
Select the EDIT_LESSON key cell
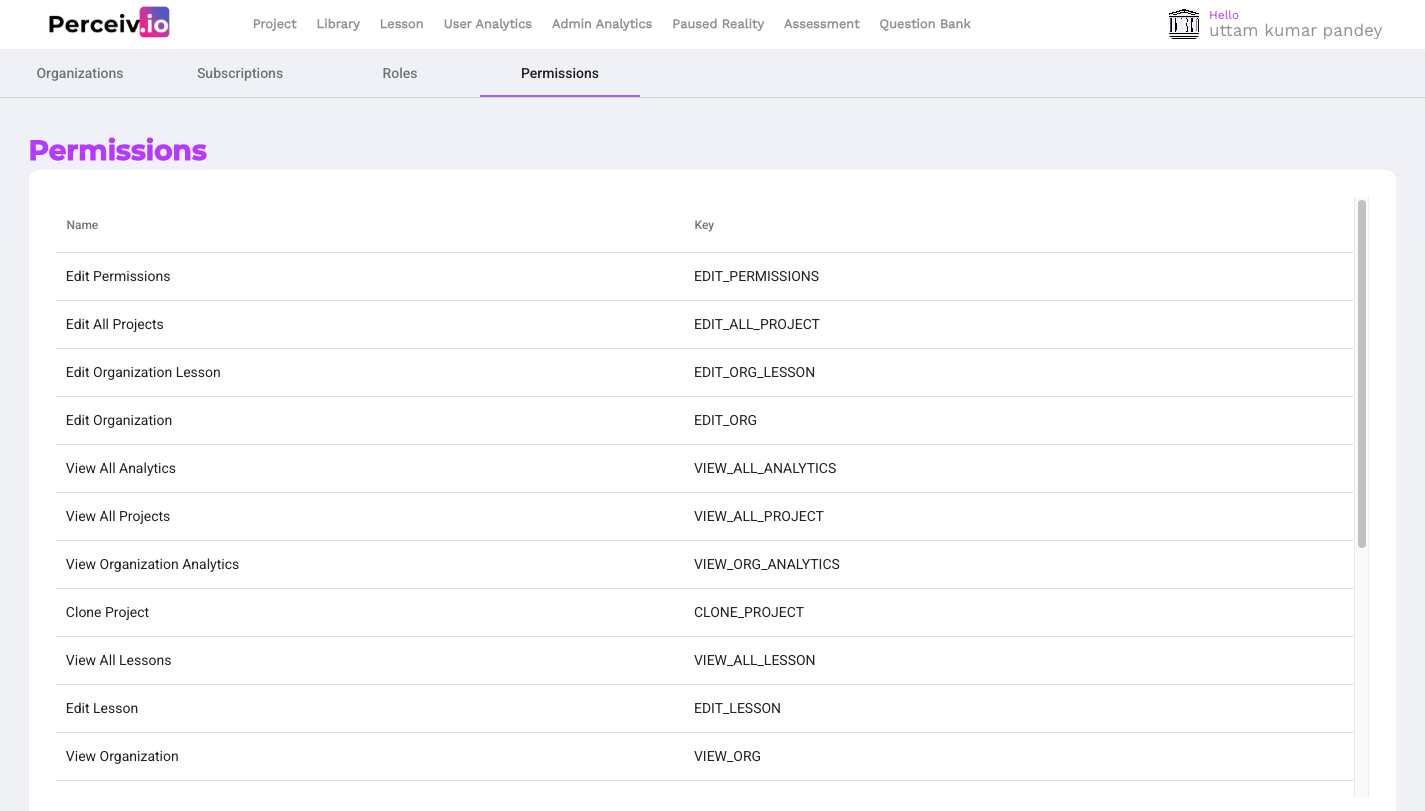[737, 708]
